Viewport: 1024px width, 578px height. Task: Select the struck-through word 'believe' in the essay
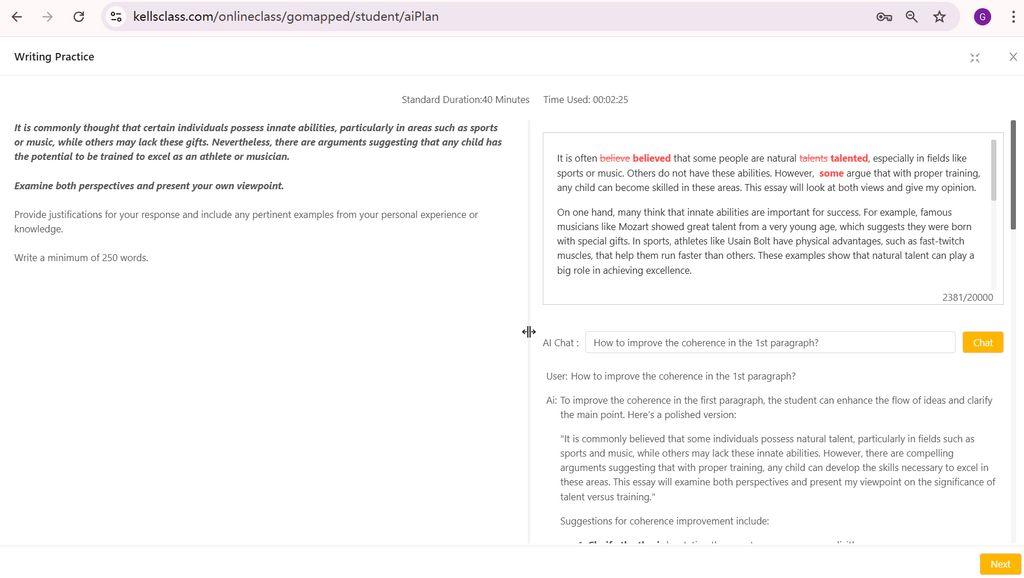[x=616, y=158]
